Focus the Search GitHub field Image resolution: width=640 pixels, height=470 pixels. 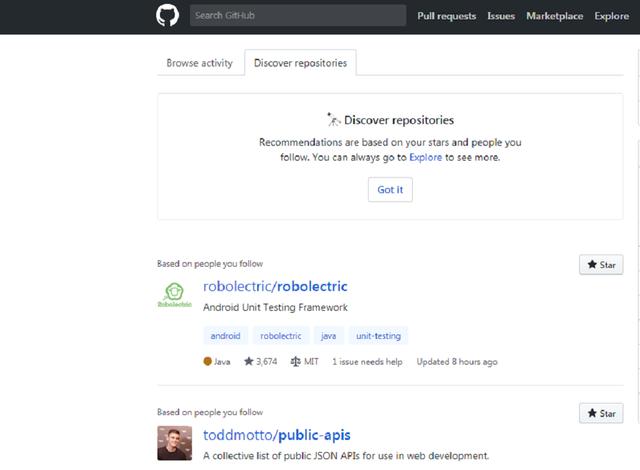point(297,16)
